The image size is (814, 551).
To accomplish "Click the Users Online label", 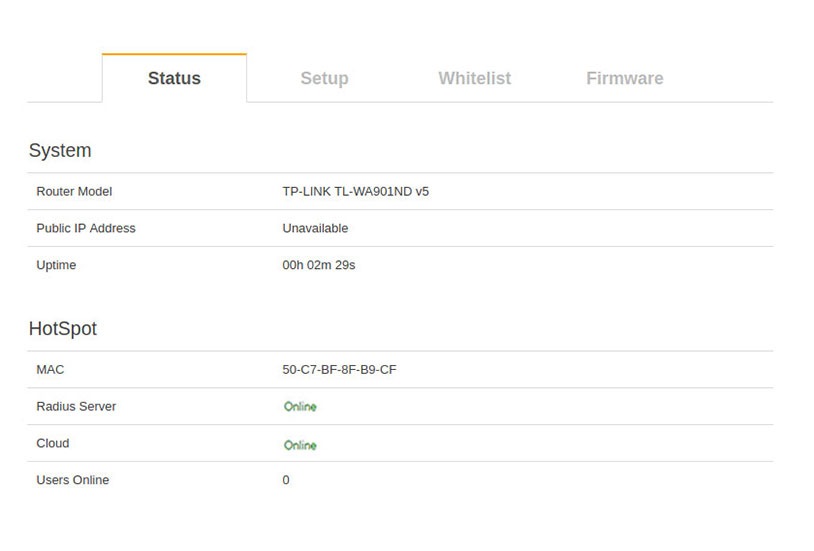I will coord(73,480).
